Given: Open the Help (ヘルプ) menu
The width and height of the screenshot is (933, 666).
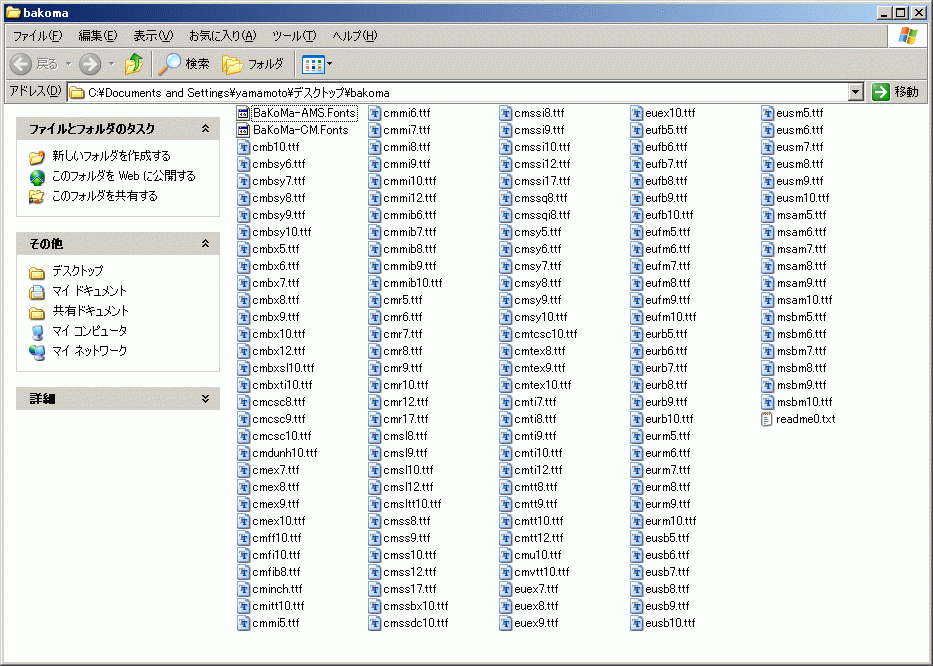Looking at the screenshot, I should pos(355,36).
